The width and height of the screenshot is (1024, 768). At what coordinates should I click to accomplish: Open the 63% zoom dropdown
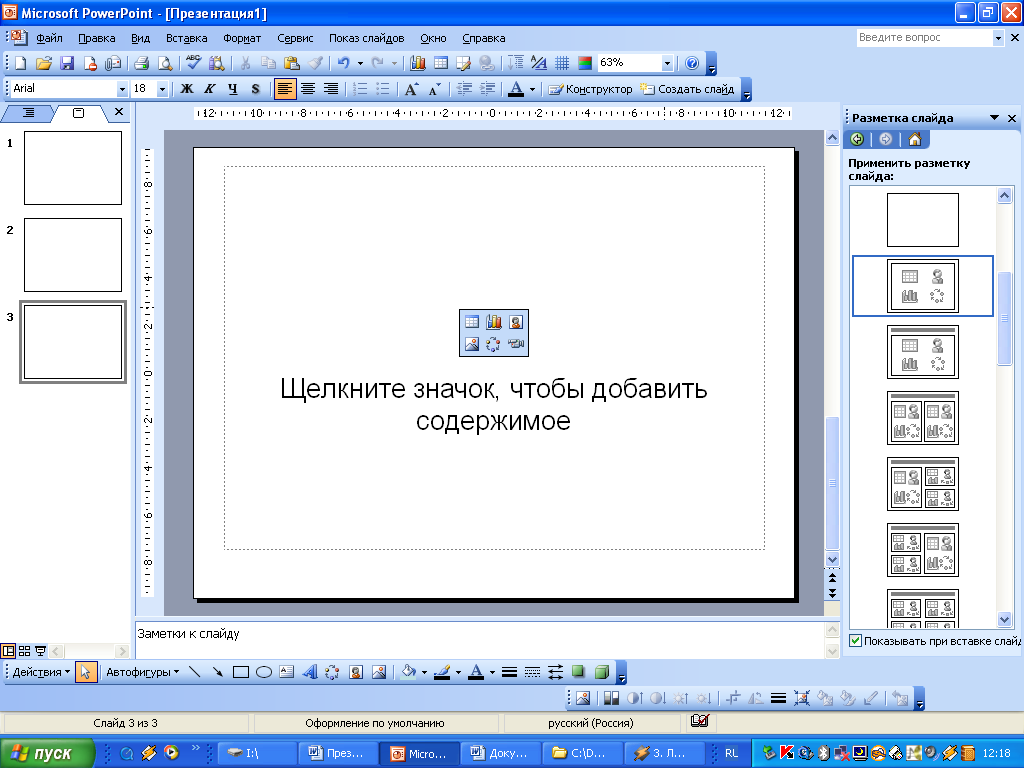(x=667, y=63)
